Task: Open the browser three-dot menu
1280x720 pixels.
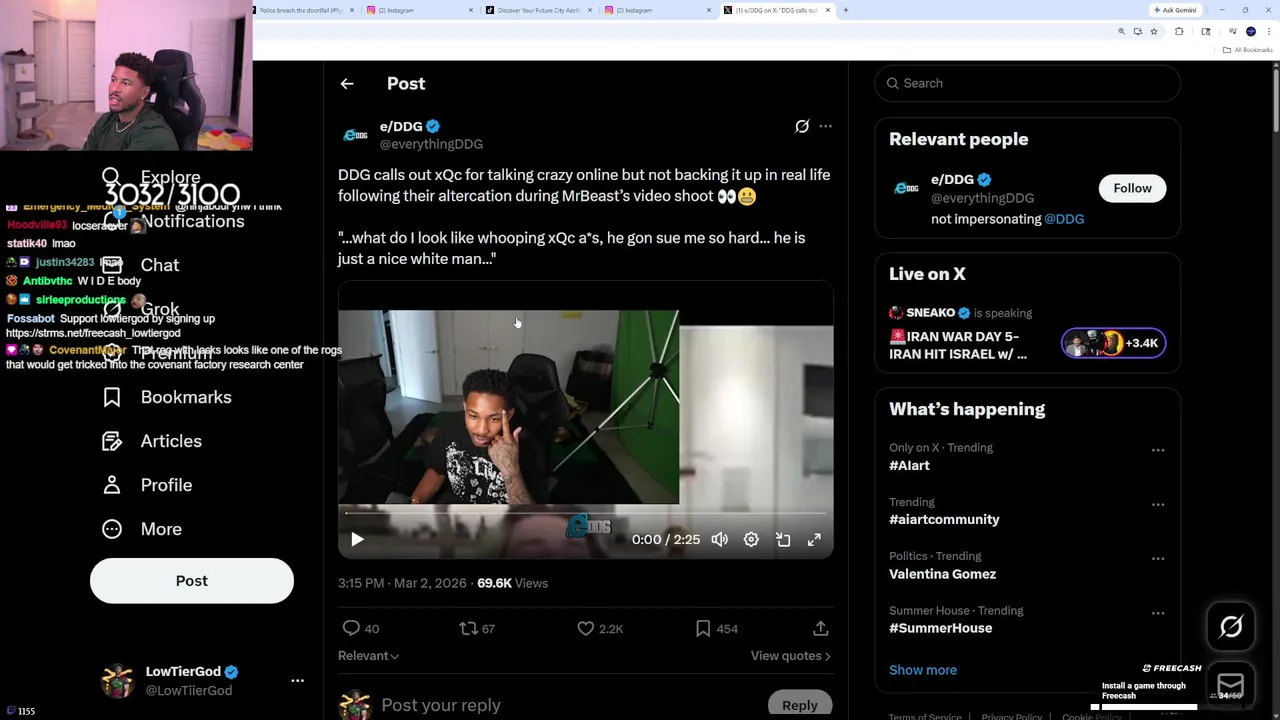Action: [1268, 32]
